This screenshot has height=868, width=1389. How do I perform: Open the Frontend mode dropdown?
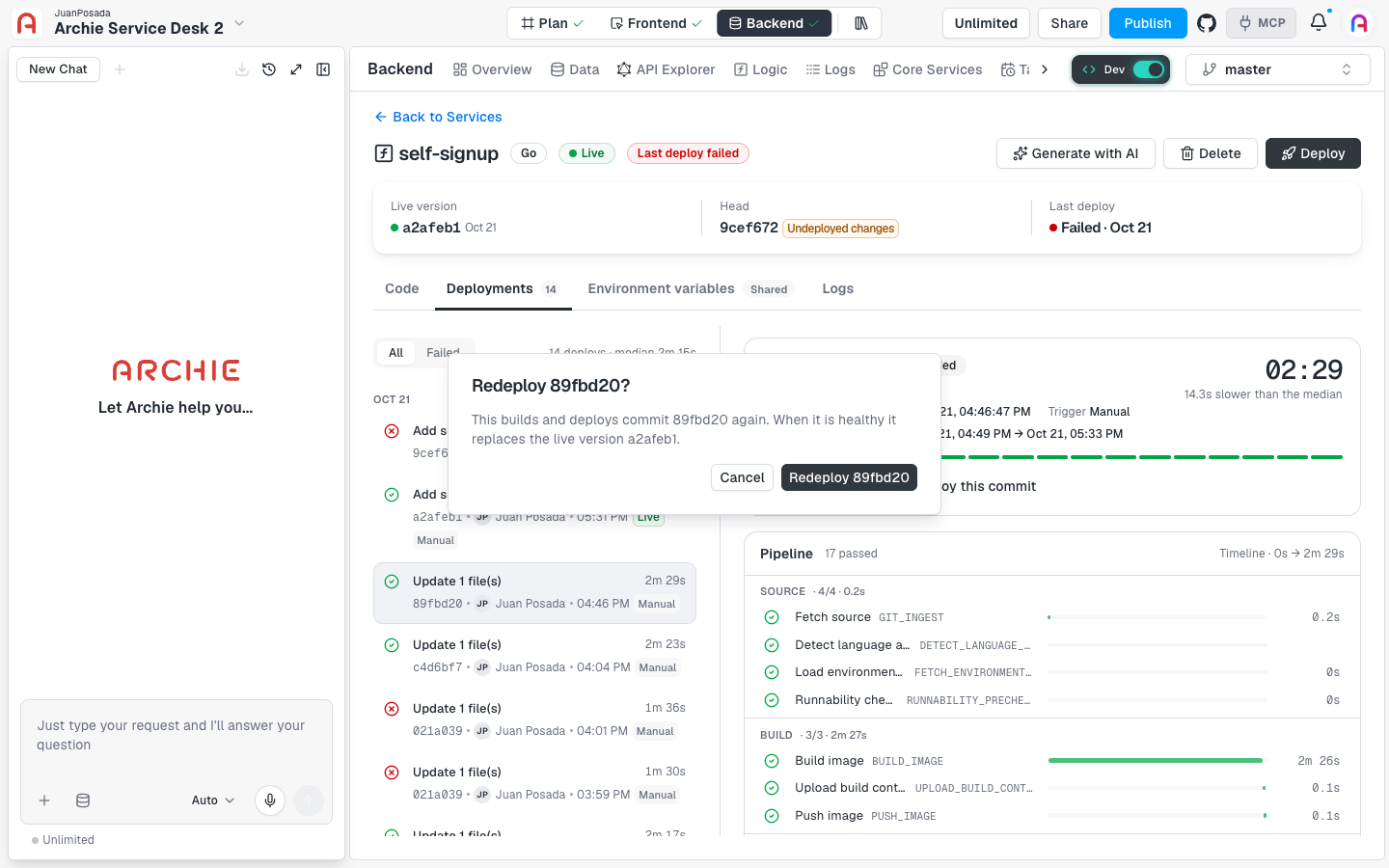[x=656, y=23]
